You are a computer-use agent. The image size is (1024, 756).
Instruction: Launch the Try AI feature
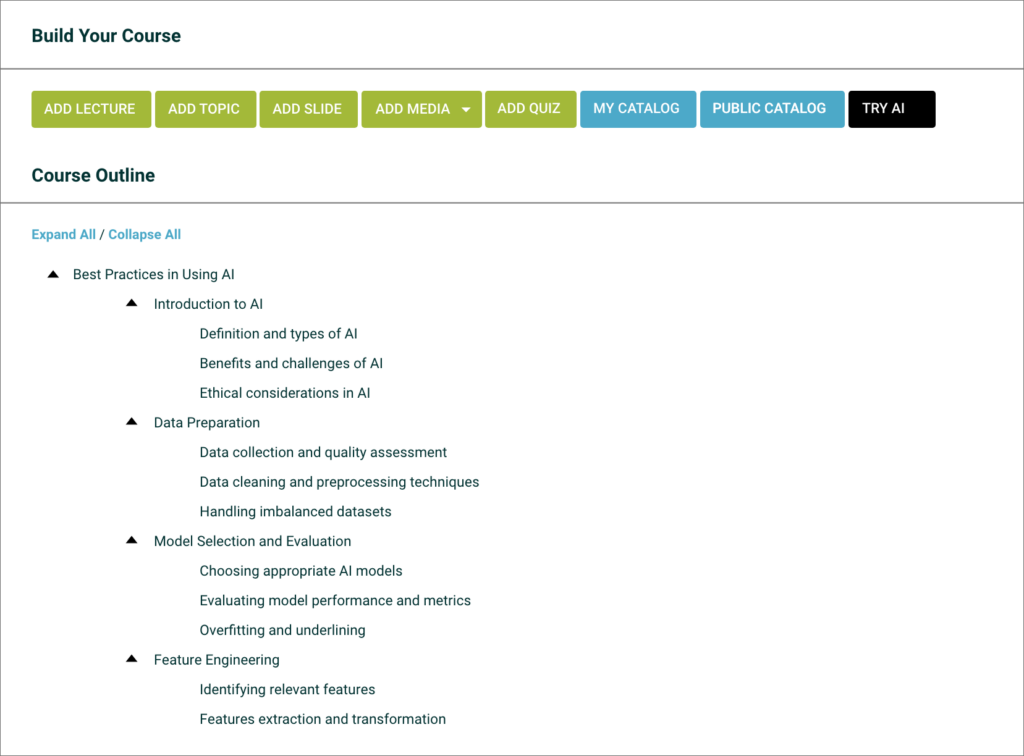pyautogui.click(x=890, y=109)
